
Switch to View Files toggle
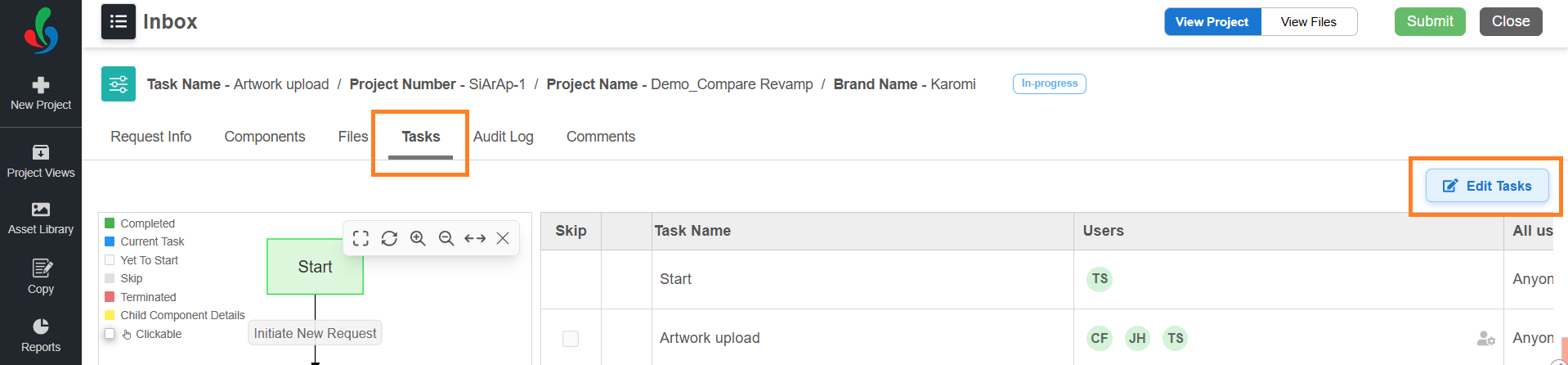pyautogui.click(x=1308, y=22)
